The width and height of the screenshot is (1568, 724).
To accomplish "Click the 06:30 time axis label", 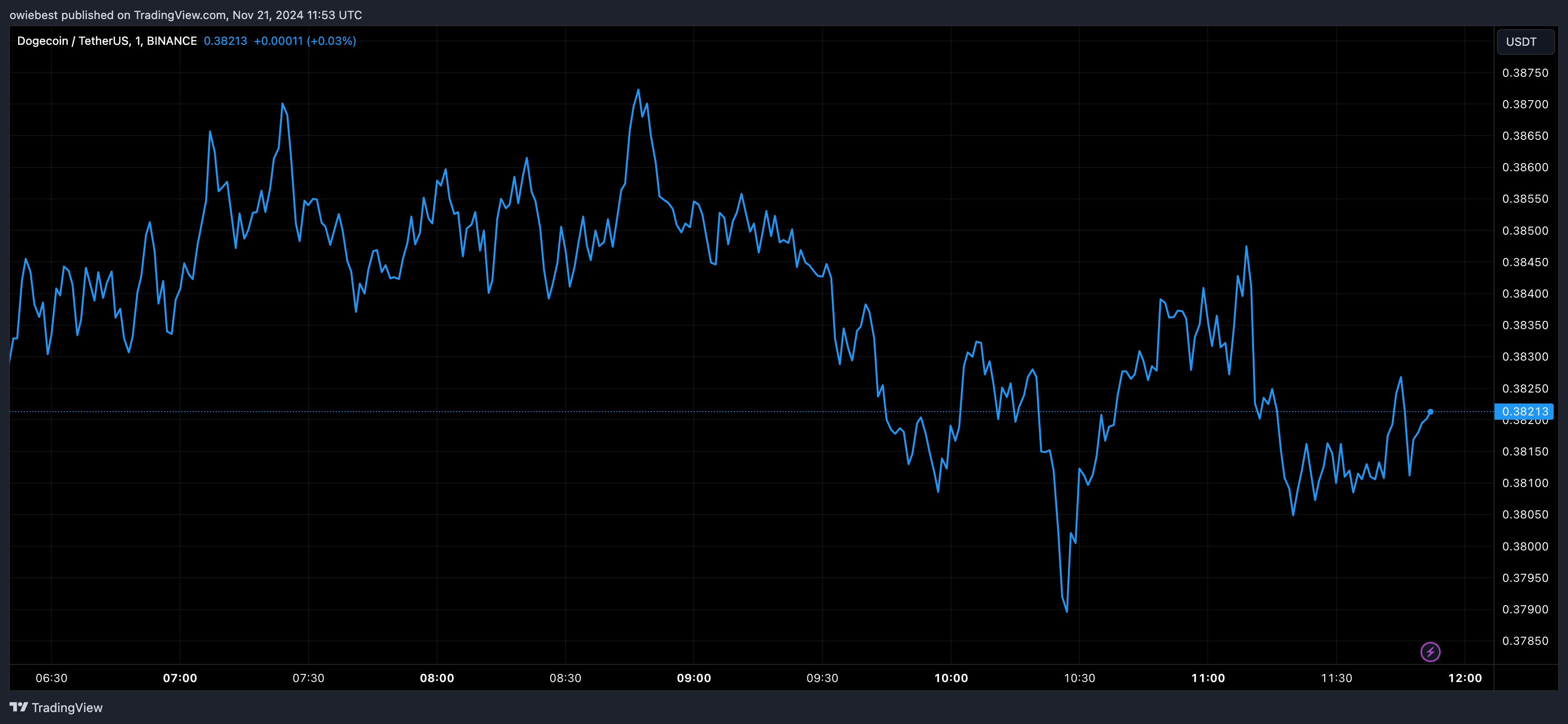I will [52, 678].
